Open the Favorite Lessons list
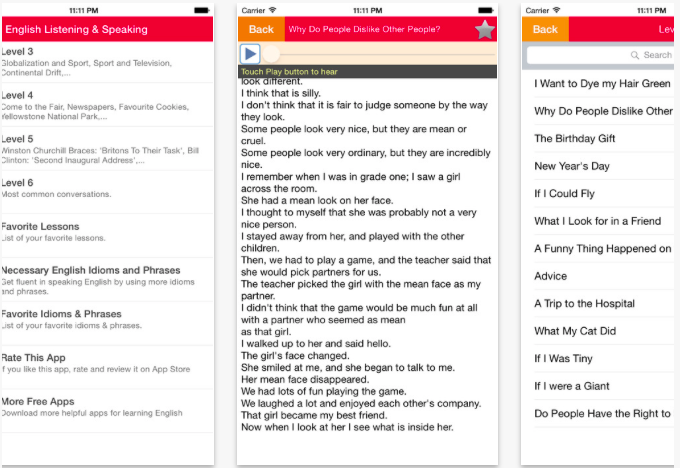The image size is (680, 468). pos(108,236)
